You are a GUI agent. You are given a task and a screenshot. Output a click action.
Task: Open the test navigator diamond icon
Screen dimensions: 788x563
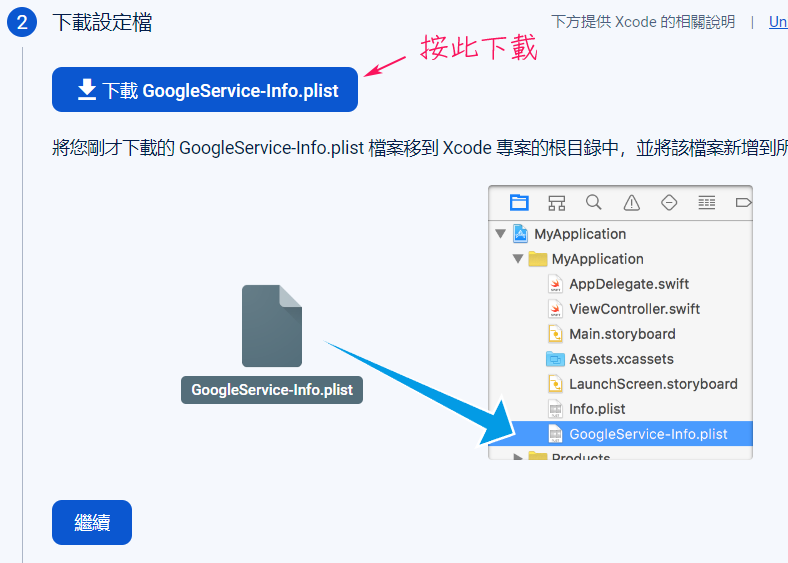click(x=669, y=203)
